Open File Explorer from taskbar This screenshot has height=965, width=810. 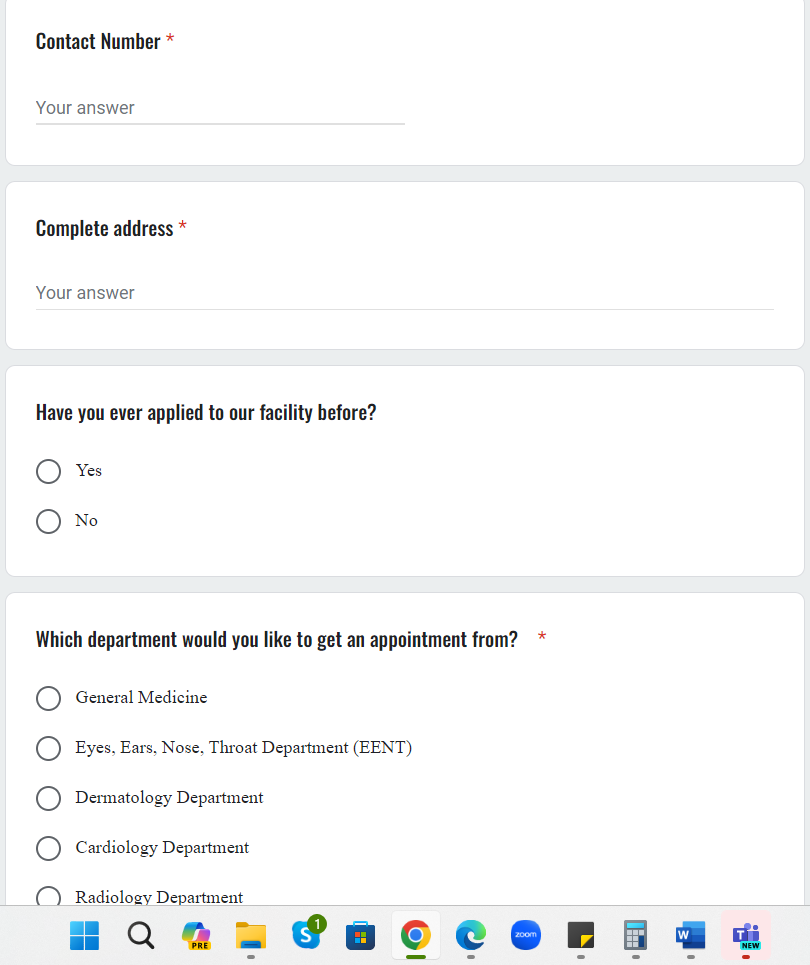point(251,936)
